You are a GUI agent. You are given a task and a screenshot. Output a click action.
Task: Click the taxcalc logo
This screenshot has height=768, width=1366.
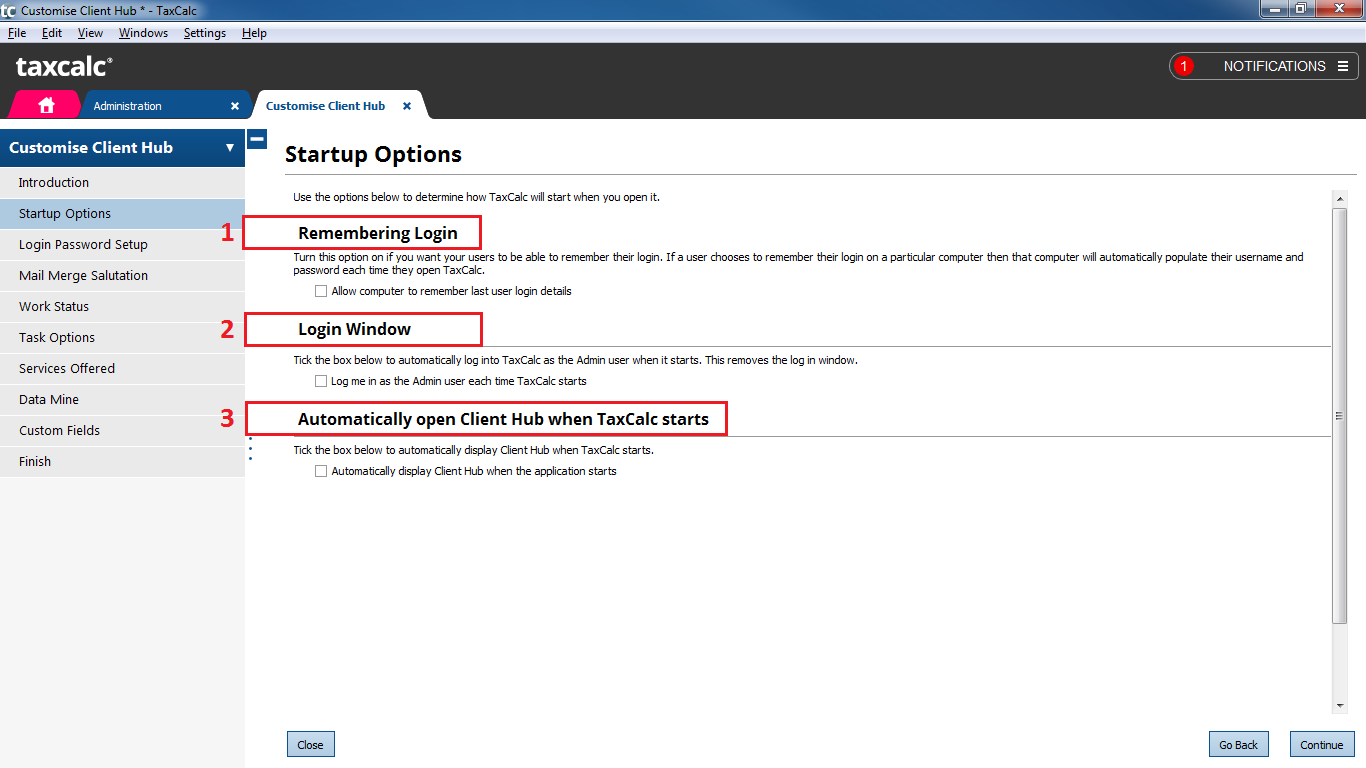pos(64,67)
